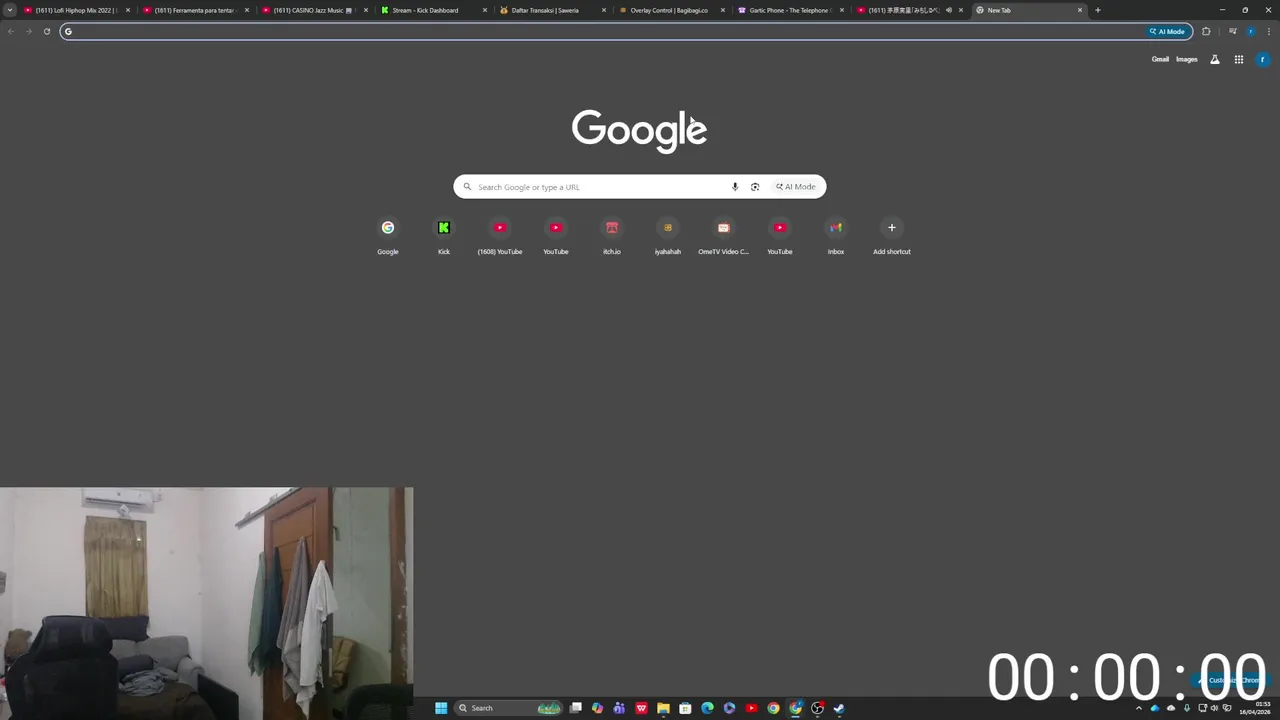1280x720 pixels.
Task: Open the Gmail link
Action: 1160,59
